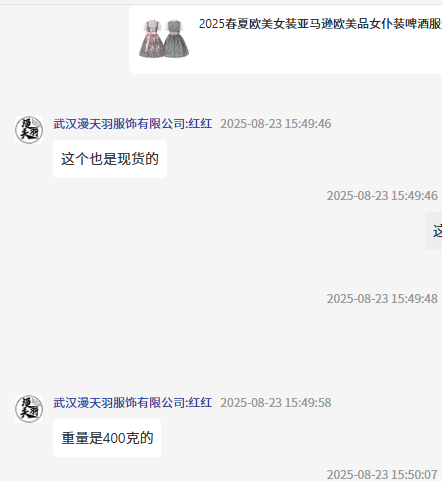Open product title 2025春夏欧美女装亚马逊 link
This screenshot has width=442, height=481.
[320, 24]
